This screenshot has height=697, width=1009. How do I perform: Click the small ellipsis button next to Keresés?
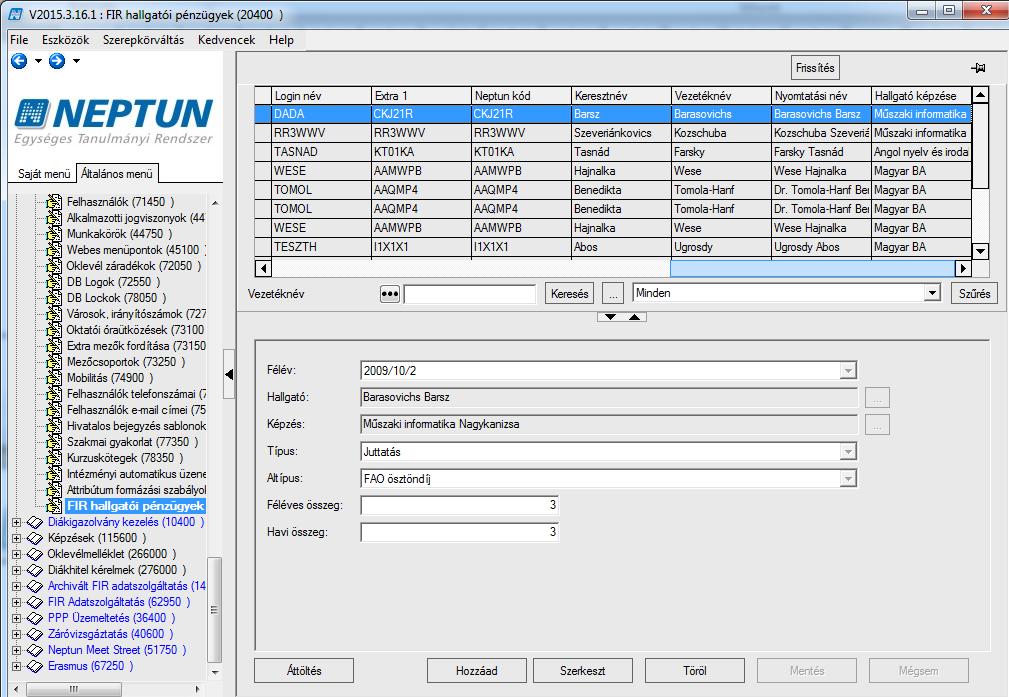tap(613, 294)
